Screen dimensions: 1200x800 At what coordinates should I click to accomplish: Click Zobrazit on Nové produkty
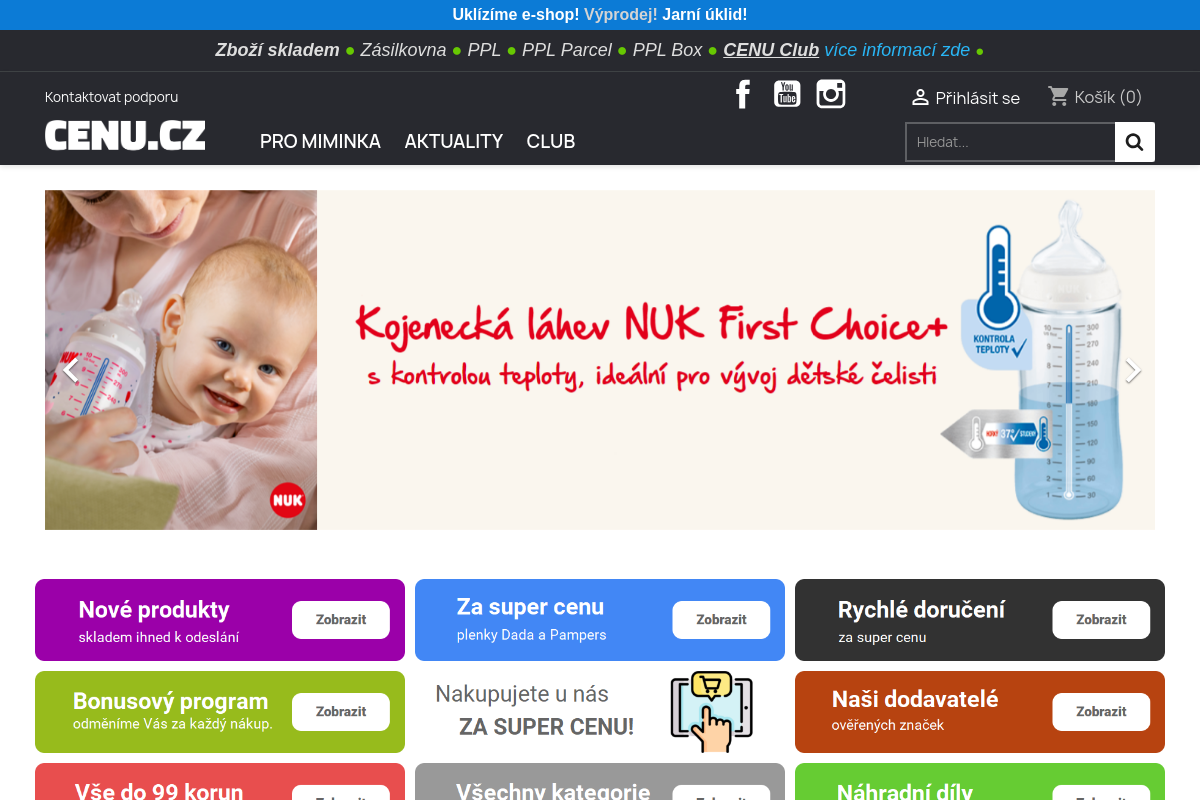coord(340,619)
